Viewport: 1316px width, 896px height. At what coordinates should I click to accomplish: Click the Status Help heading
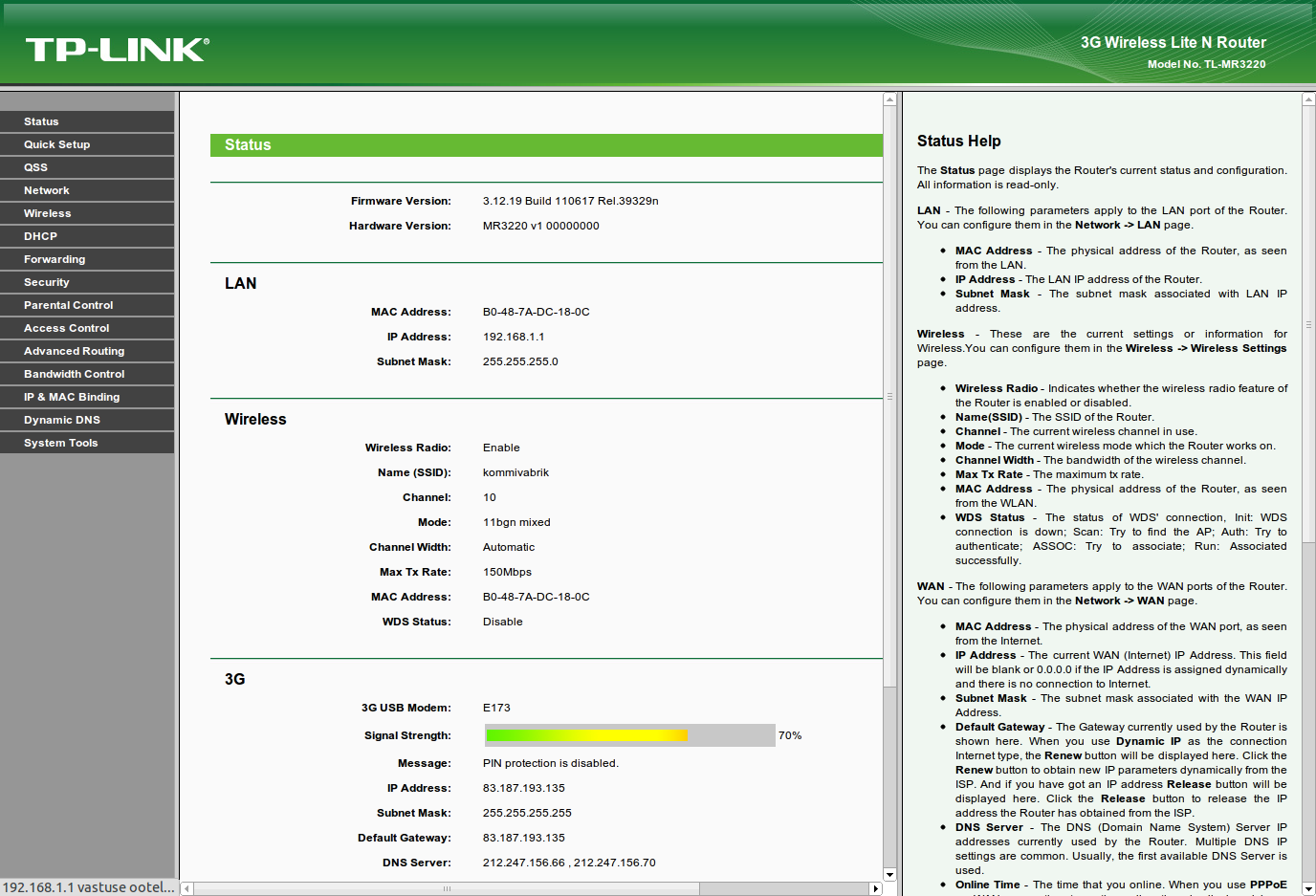tap(959, 141)
